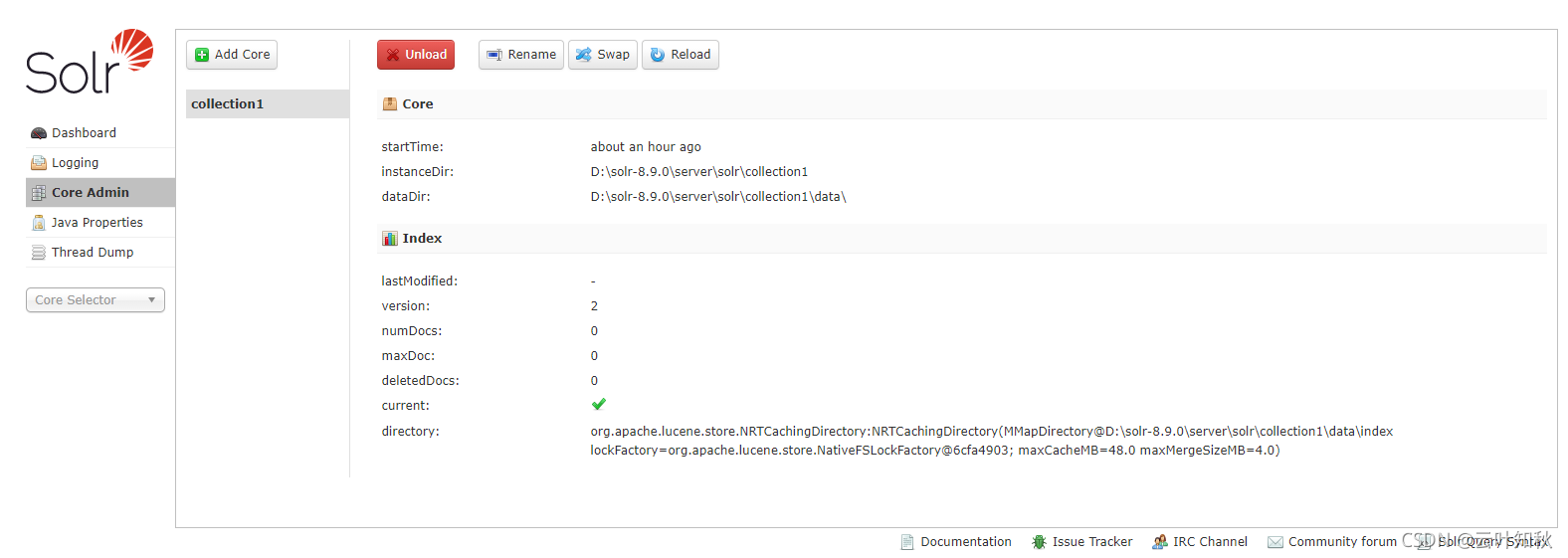The width and height of the screenshot is (1568, 558).
Task: Click the Core section box icon
Action: point(390,103)
